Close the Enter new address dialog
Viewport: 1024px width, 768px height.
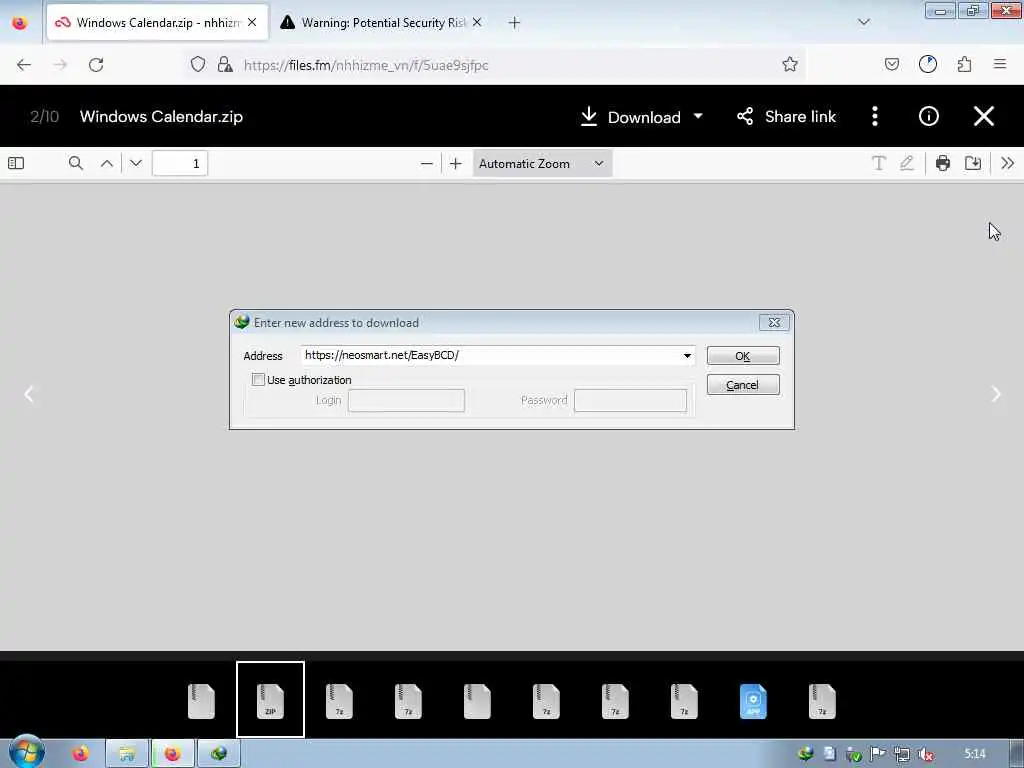tap(774, 322)
